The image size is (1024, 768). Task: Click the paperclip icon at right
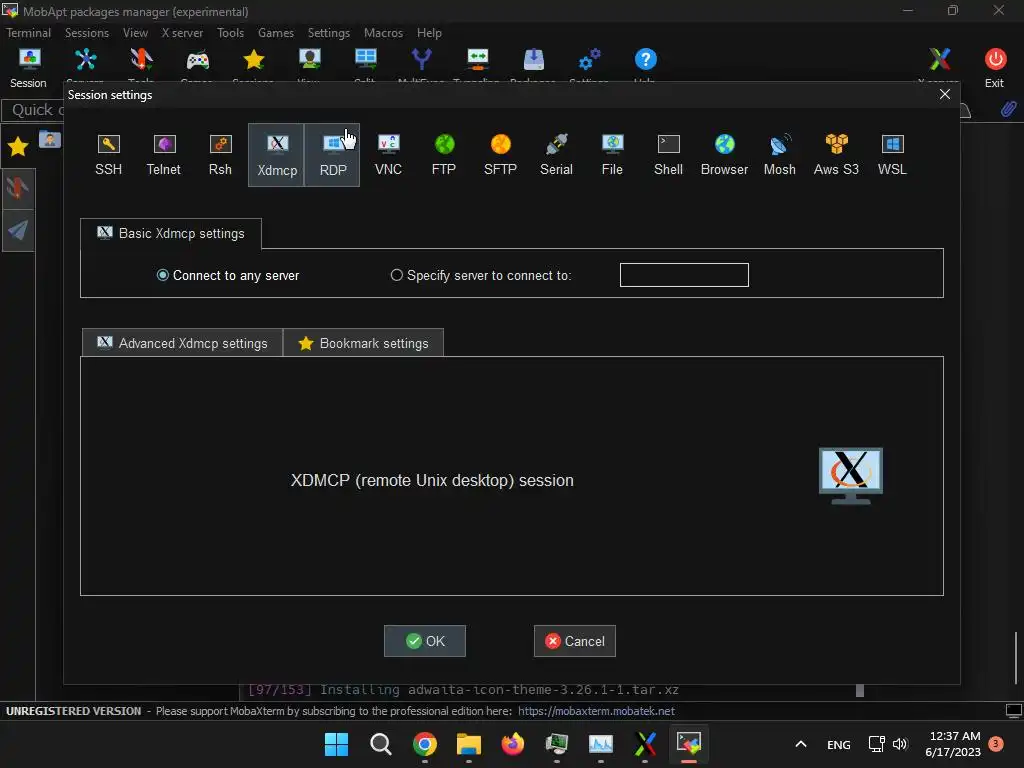[x=1009, y=109]
